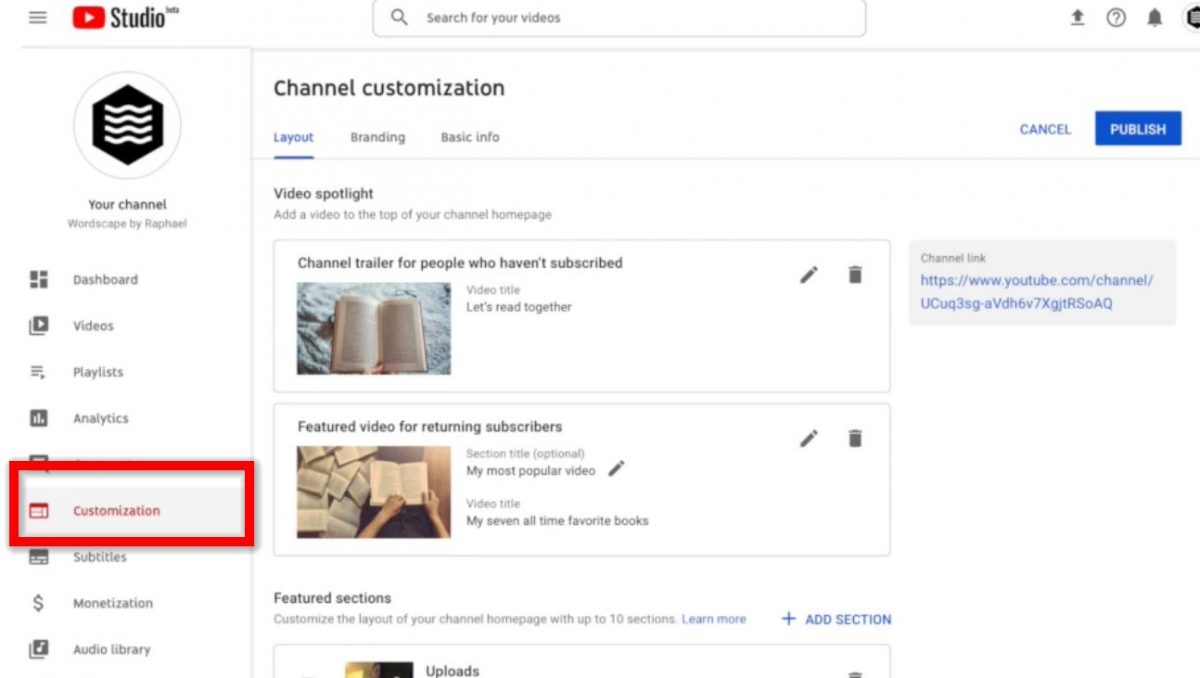Edit the channel trailer with pencil icon
The image size is (1200, 678).
[x=809, y=275]
